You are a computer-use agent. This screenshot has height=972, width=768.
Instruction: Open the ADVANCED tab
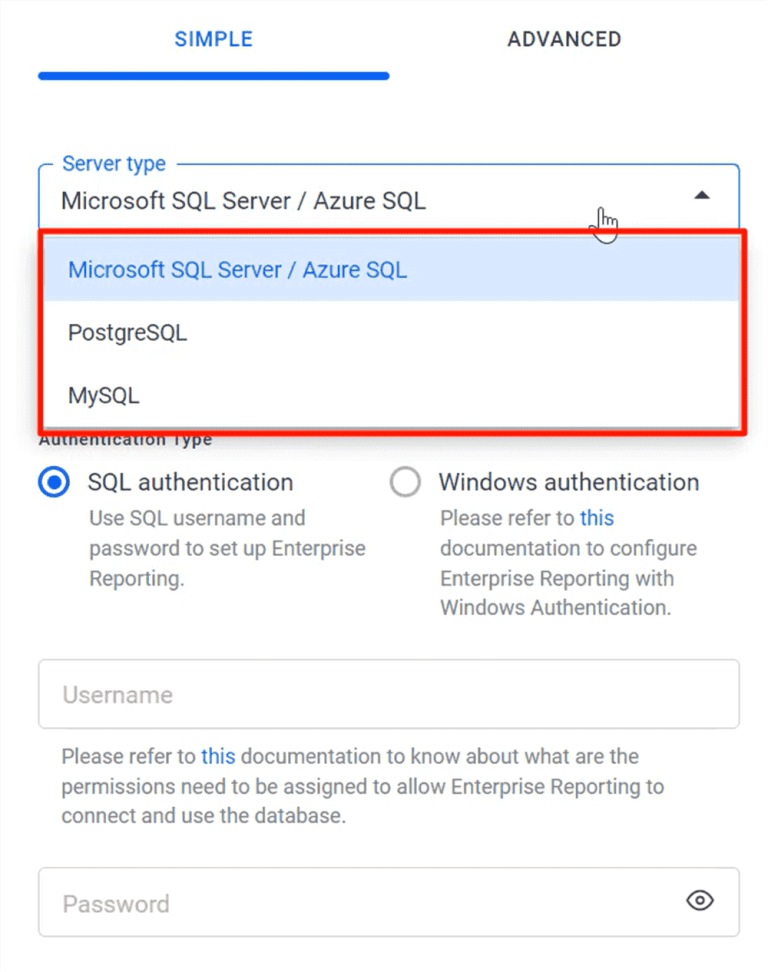(564, 39)
